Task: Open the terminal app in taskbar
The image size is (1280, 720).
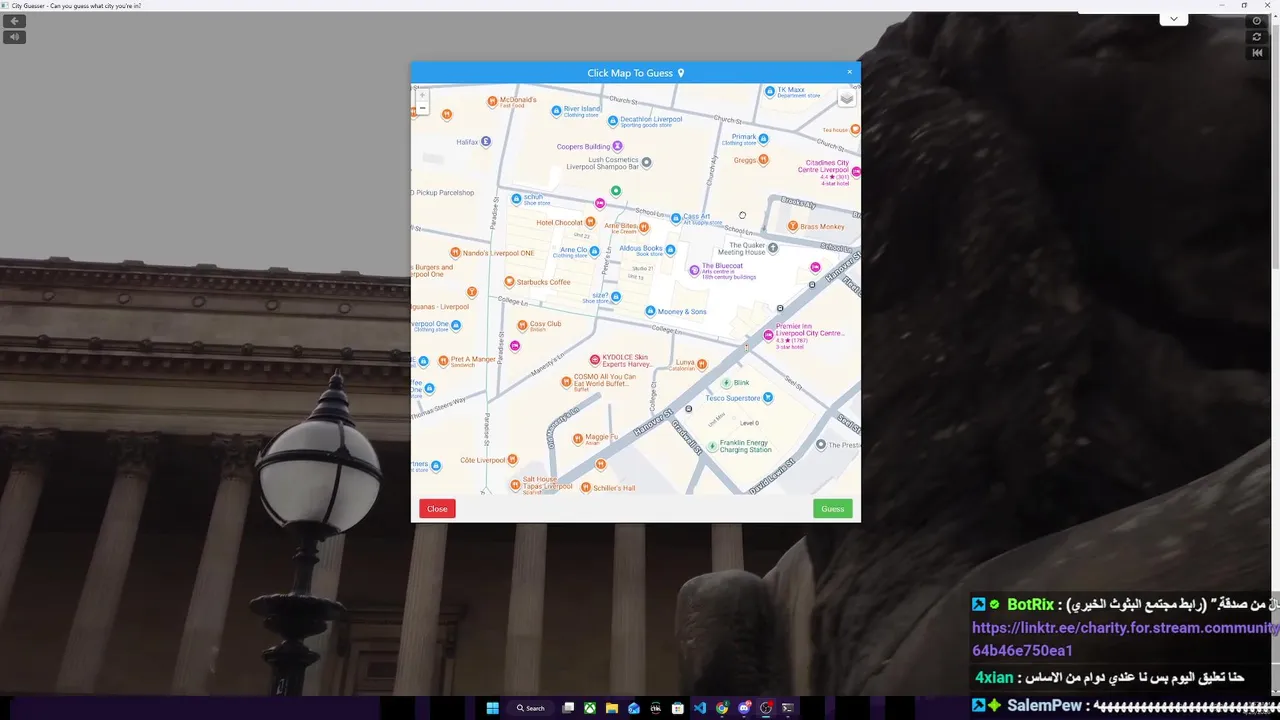Action: click(x=788, y=708)
